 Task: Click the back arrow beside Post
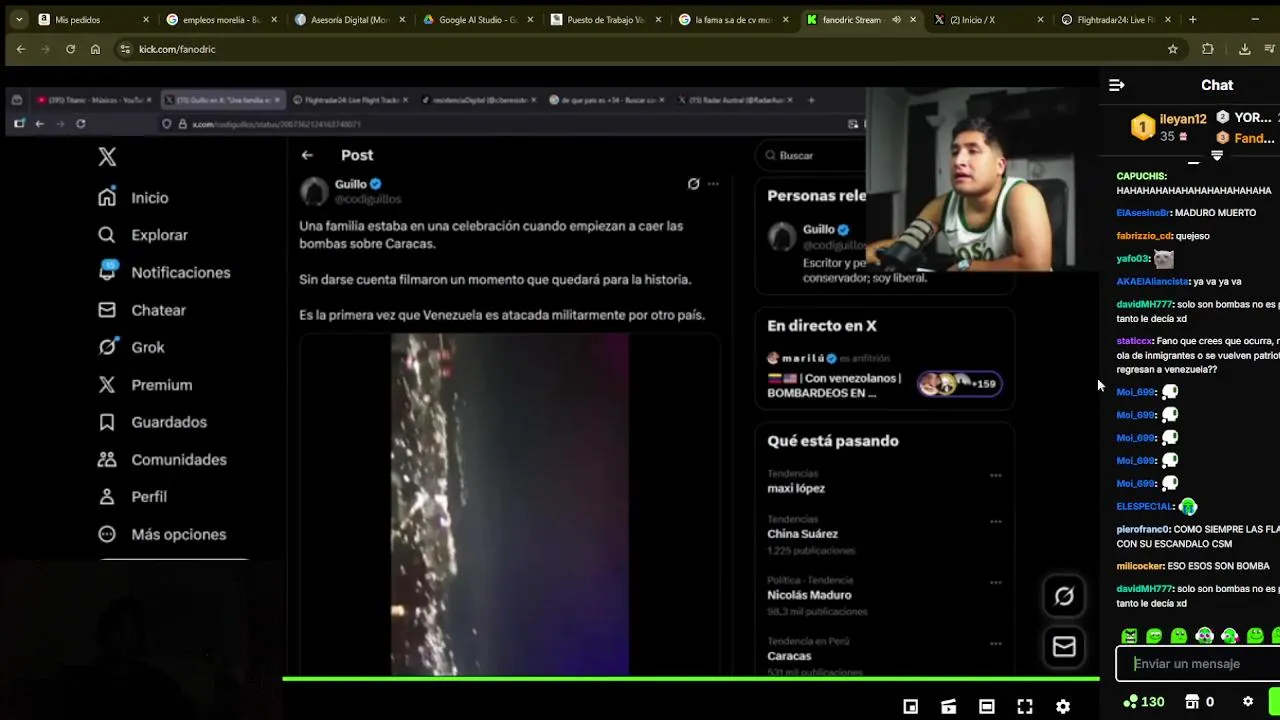pyautogui.click(x=307, y=155)
